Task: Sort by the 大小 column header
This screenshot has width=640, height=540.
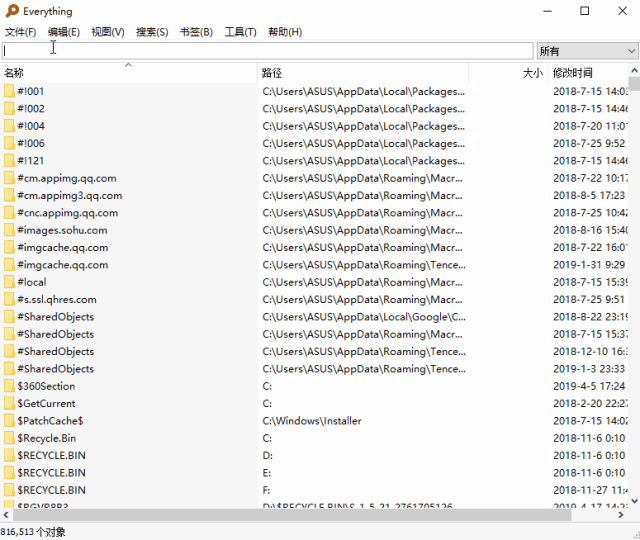Action: (508, 73)
